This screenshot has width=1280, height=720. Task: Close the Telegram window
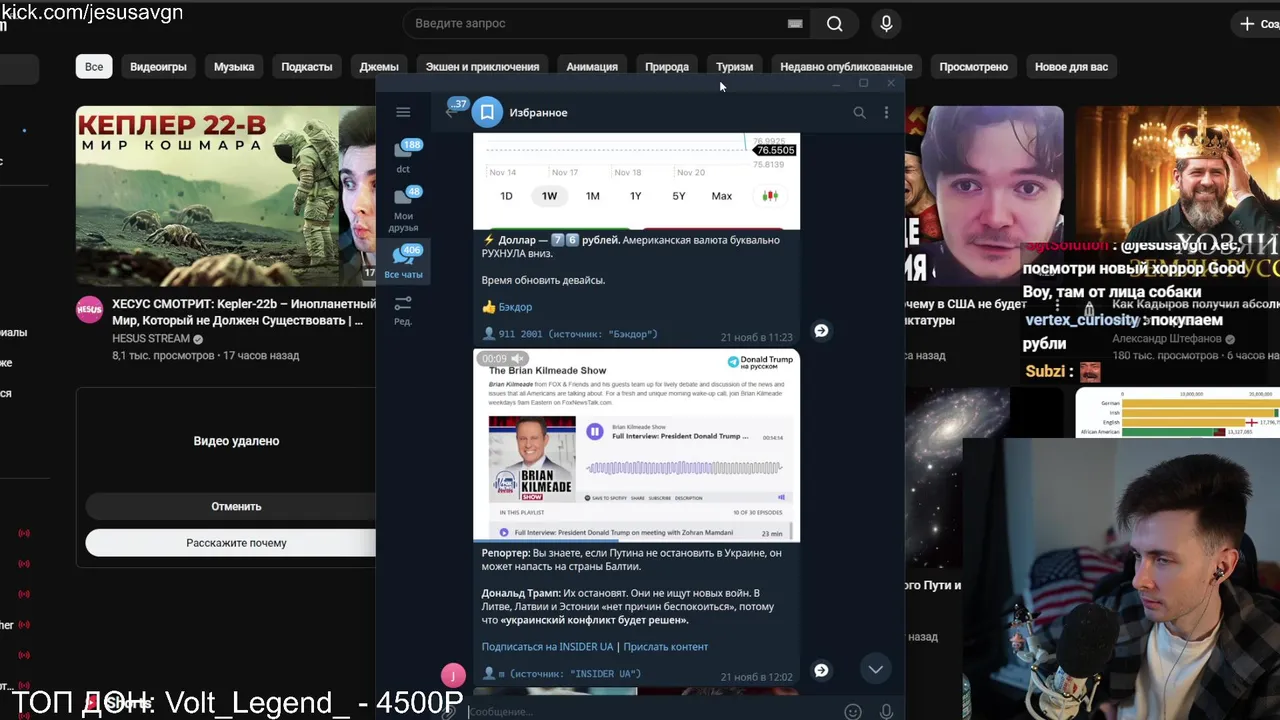891,84
